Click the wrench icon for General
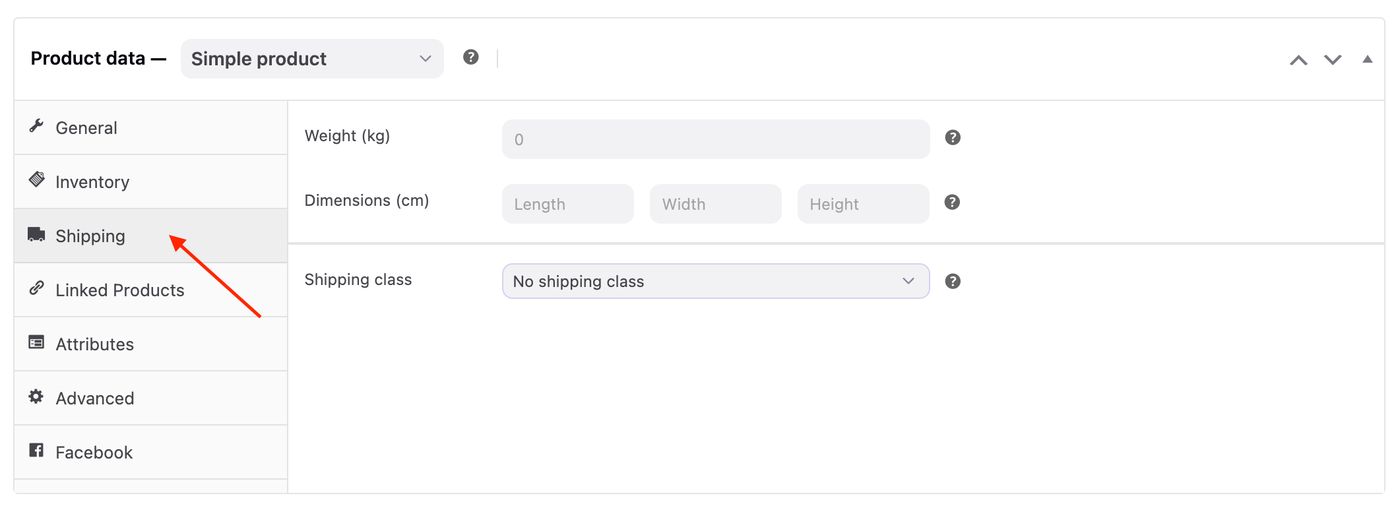Screen dimensions: 1400x508 point(37,126)
